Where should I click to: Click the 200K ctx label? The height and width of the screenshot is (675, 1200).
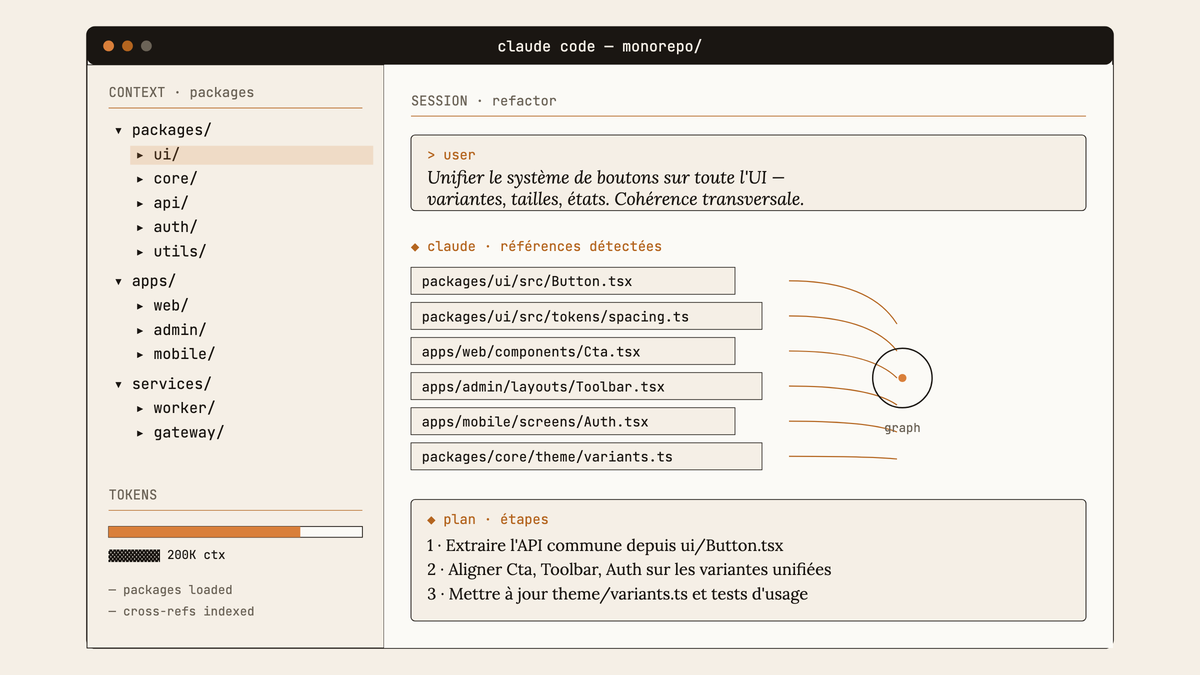[196, 555]
